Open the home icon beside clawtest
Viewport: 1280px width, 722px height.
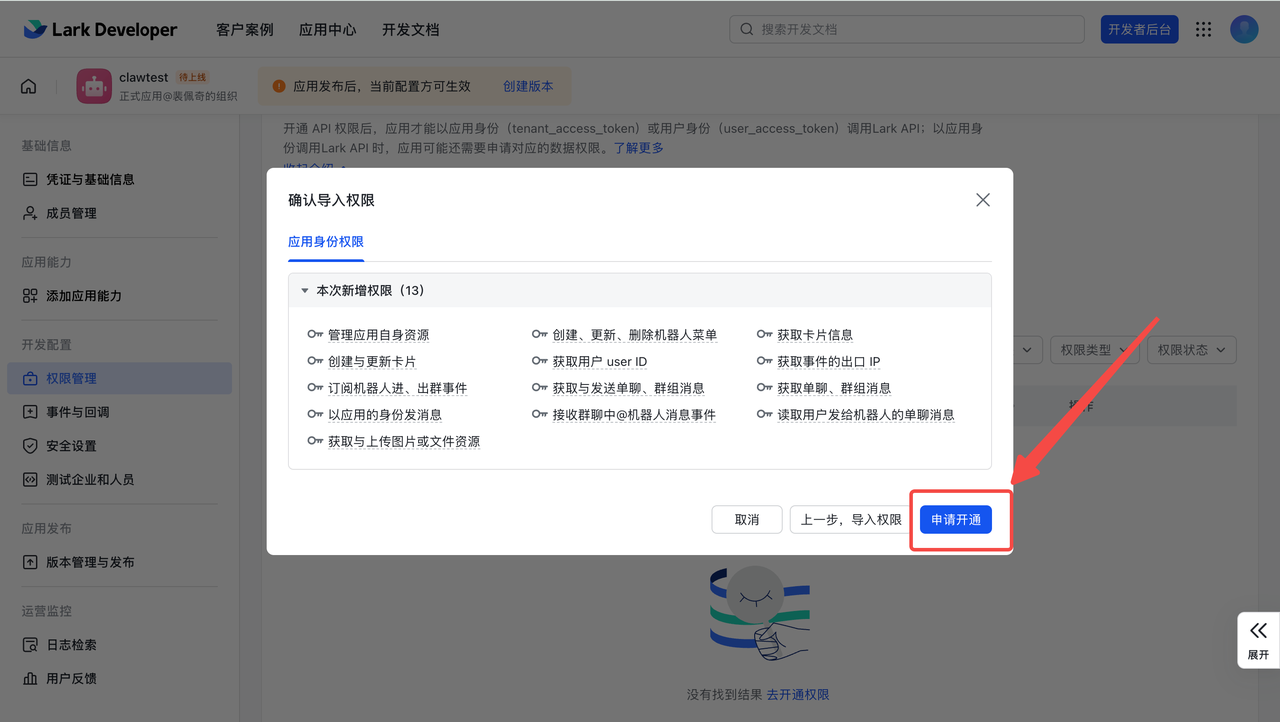point(28,86)
